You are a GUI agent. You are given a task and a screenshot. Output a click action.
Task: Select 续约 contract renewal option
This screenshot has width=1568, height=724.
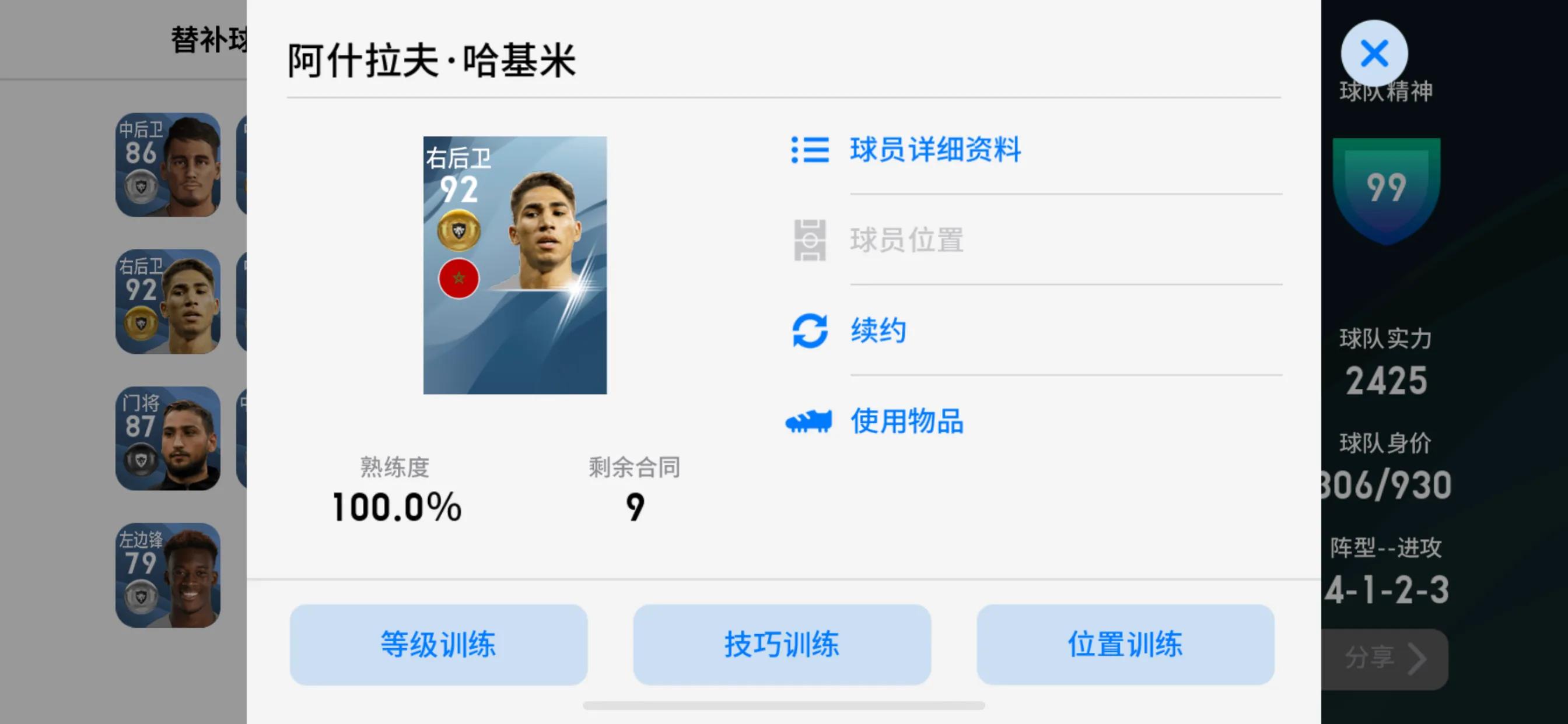(x=878, y=331)
